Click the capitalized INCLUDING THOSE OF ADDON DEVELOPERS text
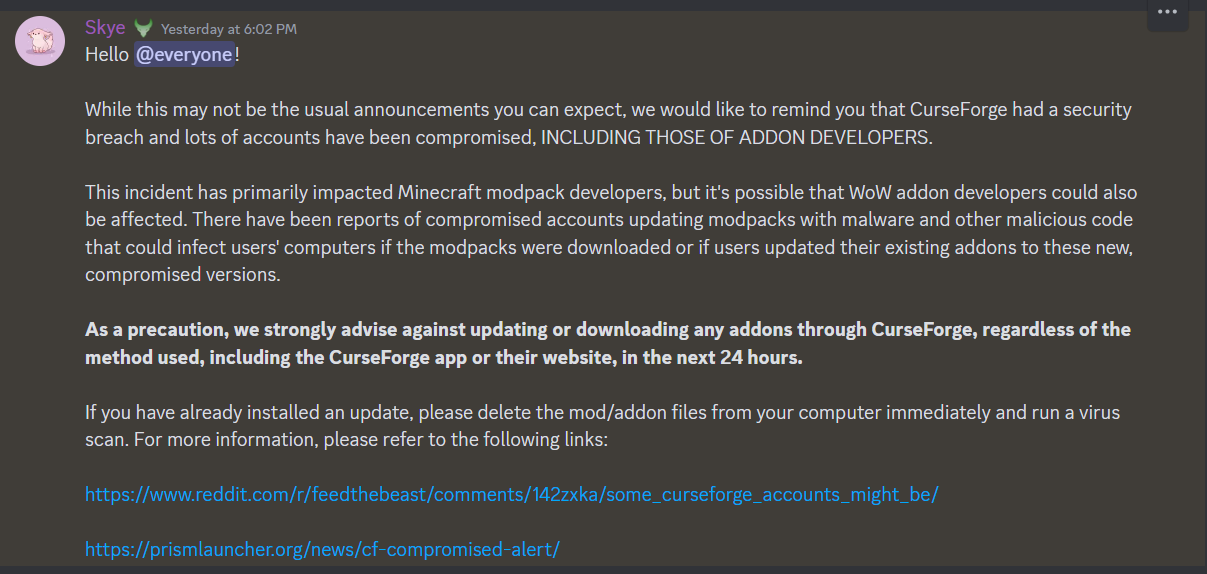 pos(736,137)
